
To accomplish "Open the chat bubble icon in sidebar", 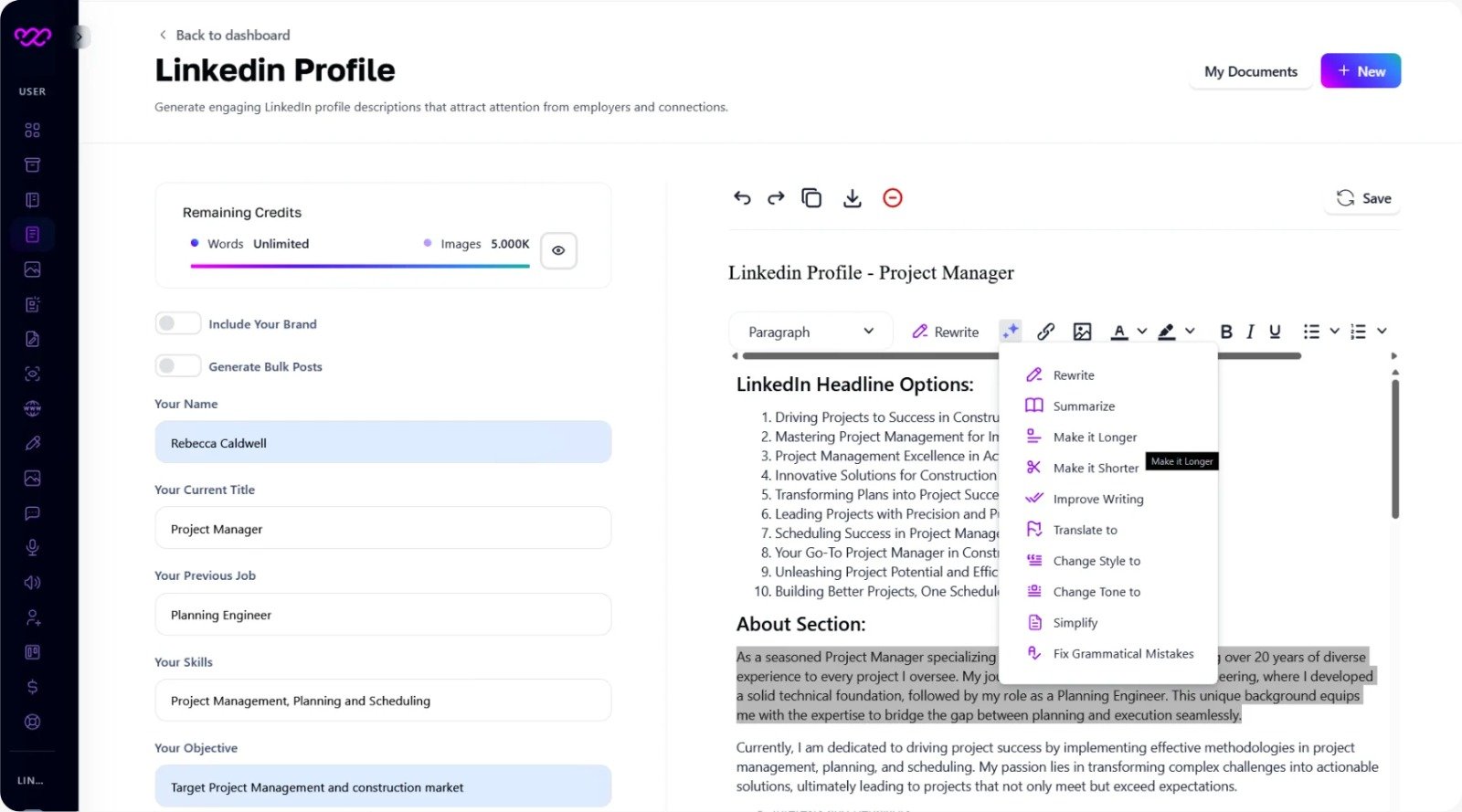I will pyautogui.click(x=32, y=512).
